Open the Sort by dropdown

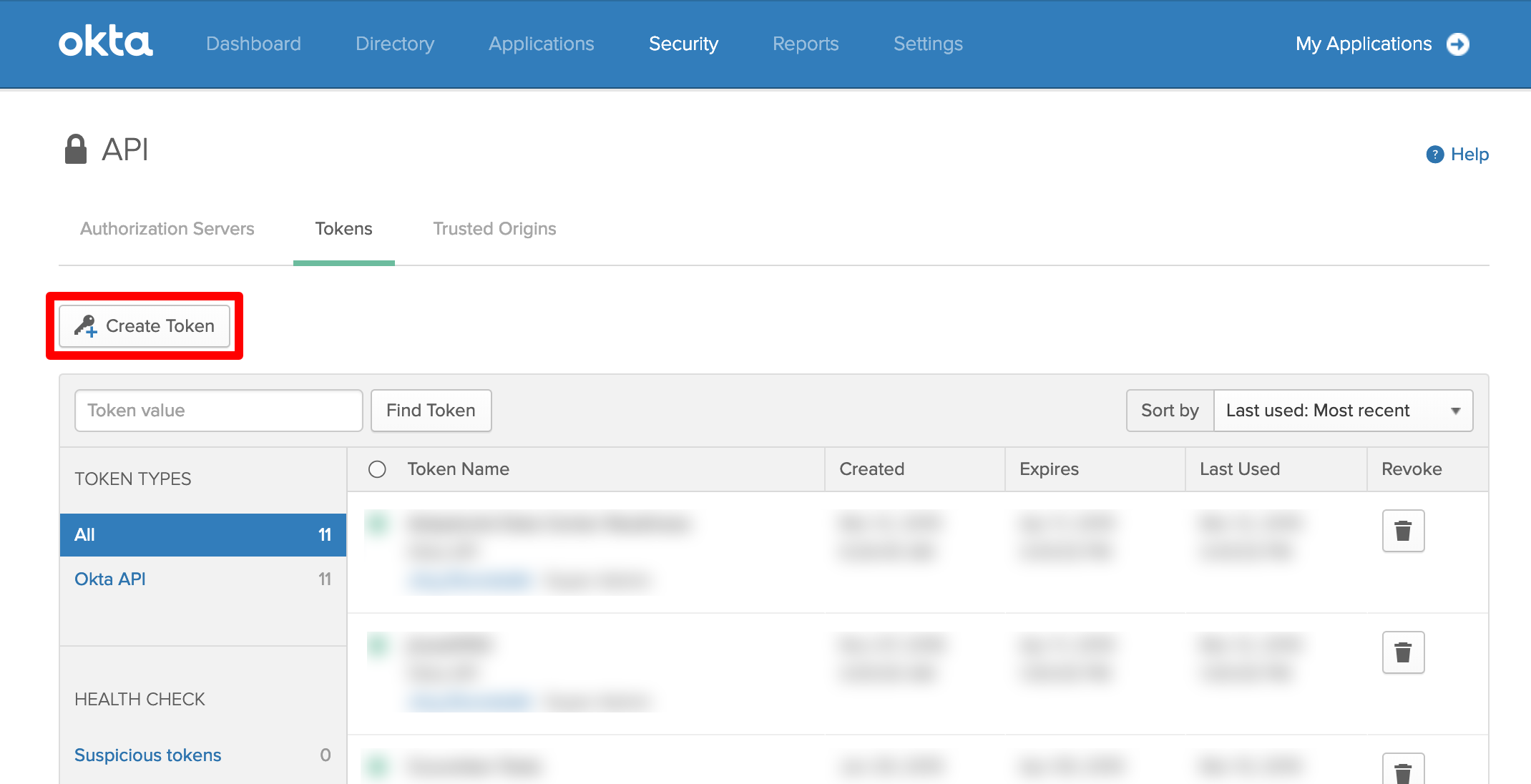[1343, 411]
